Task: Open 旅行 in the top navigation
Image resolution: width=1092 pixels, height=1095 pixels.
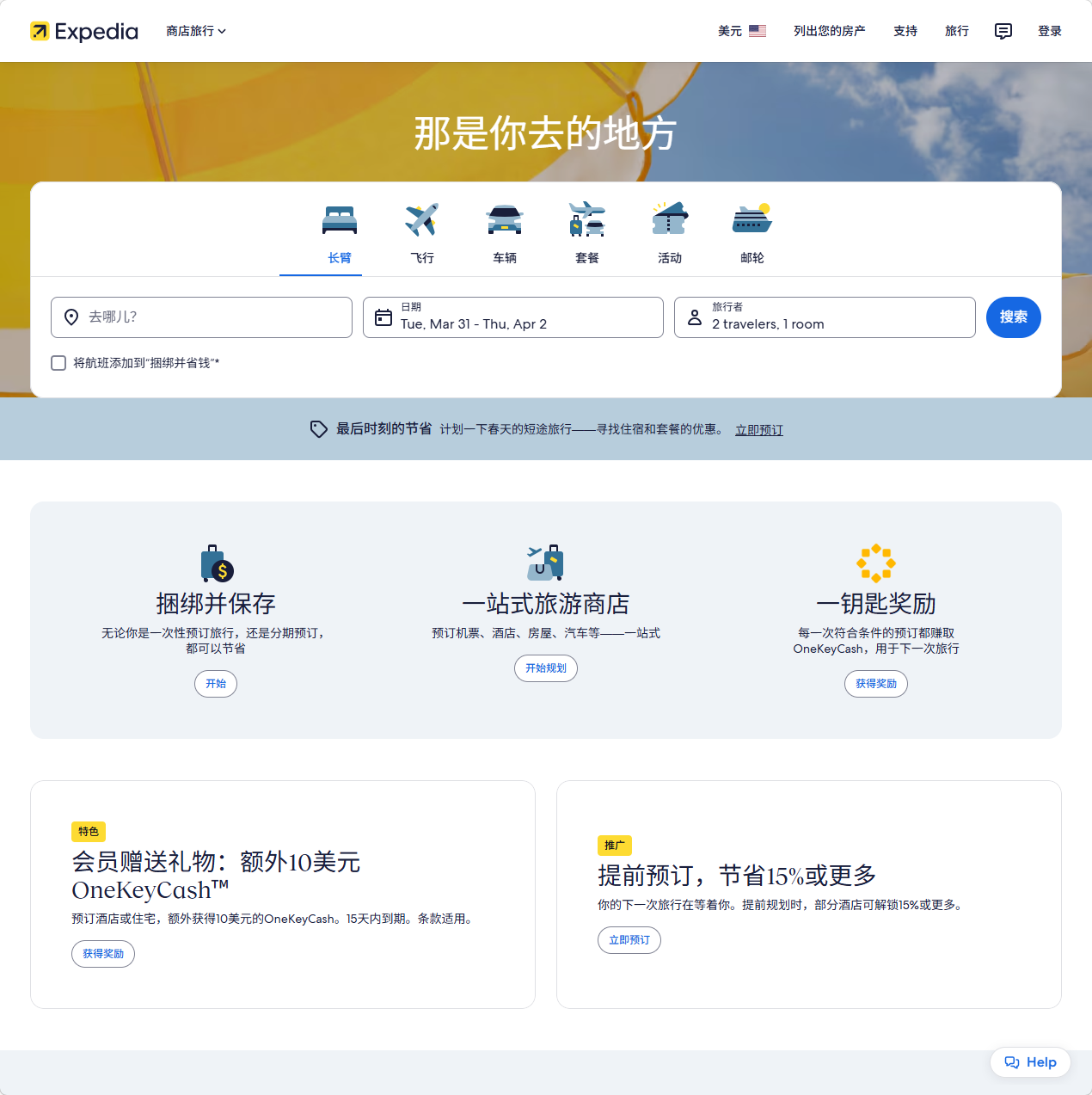Action: 956,31
